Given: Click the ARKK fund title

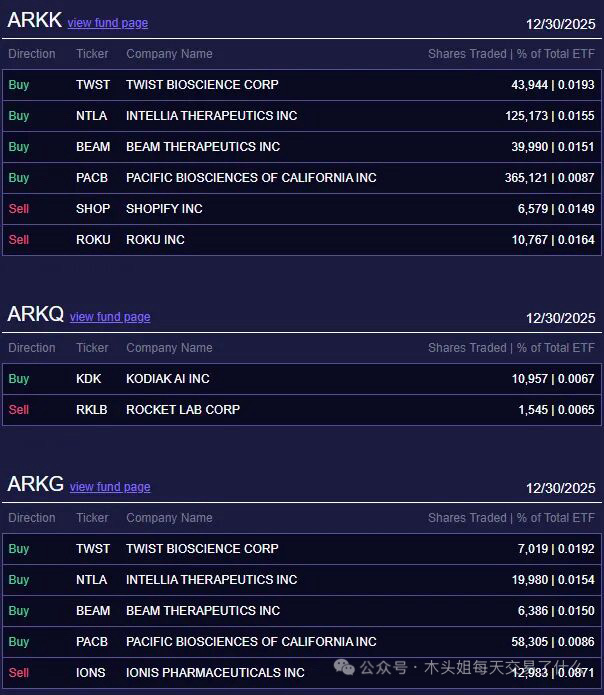Looking at the screenshot, I should pyautogui.click(x=34, y=21).
